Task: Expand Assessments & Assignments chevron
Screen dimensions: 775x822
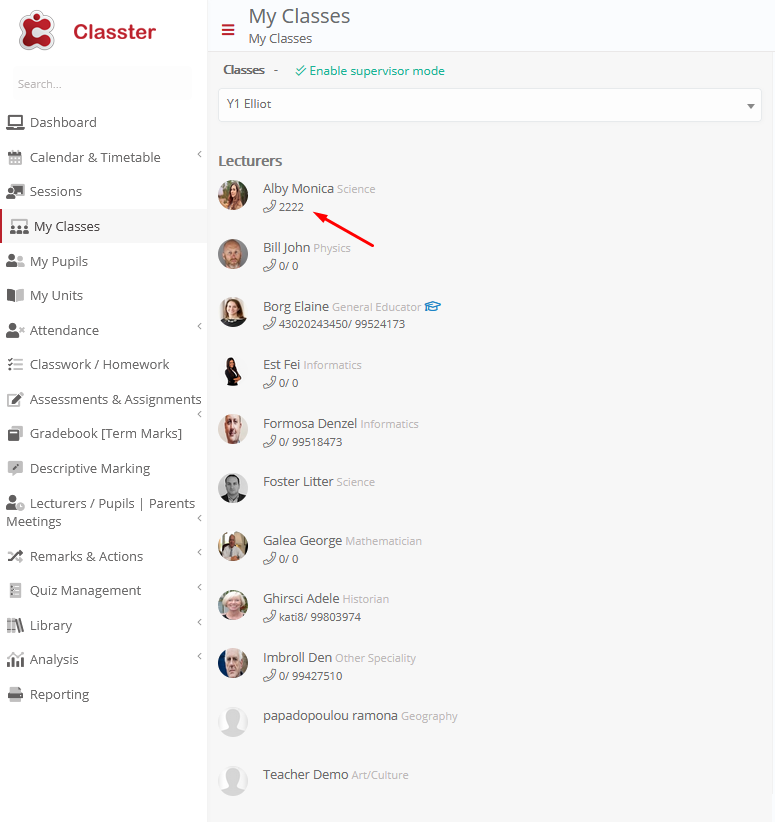Action: pyautogui.click(x=199, y=414)
